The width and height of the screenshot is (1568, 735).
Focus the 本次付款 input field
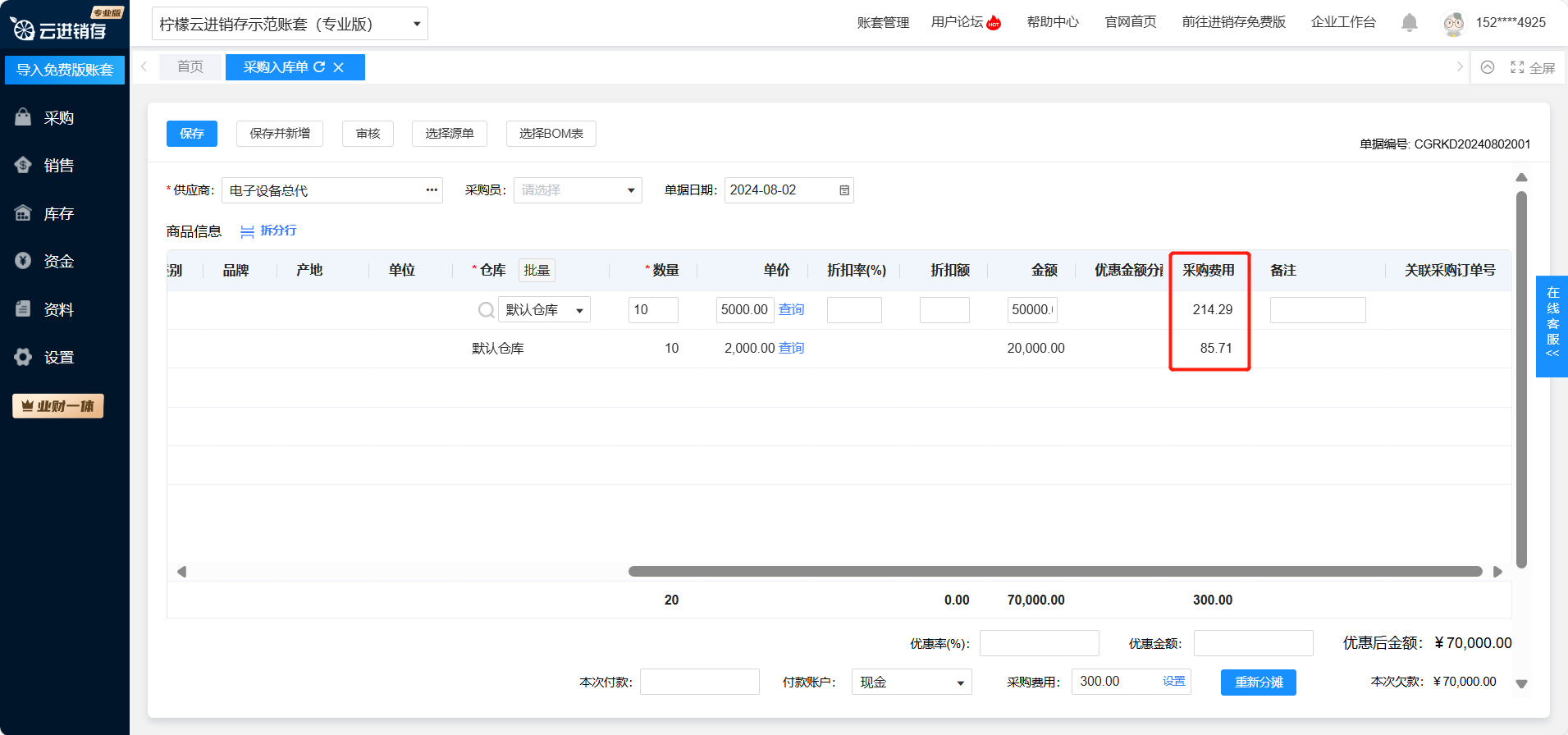[x=700, y=682]
